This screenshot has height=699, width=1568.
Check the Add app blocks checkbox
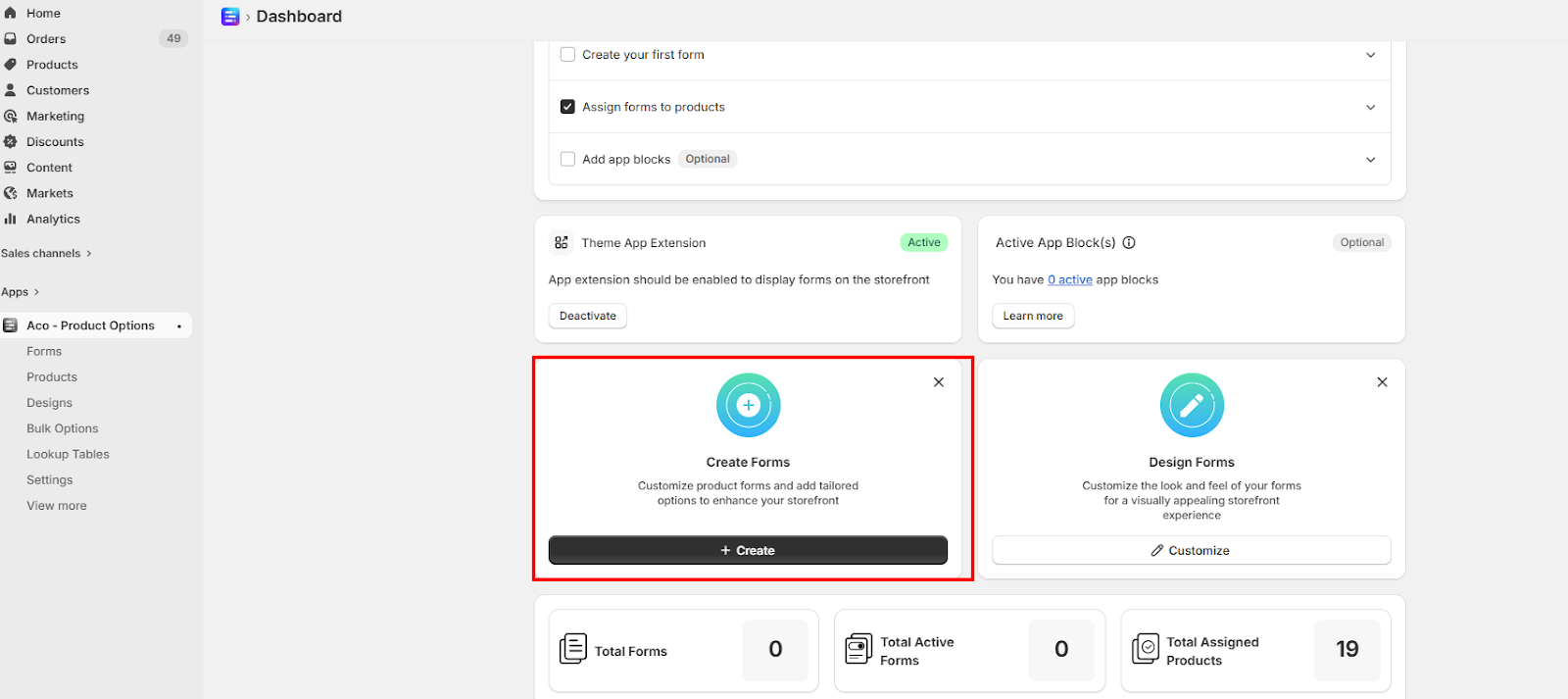coord(567,159)
